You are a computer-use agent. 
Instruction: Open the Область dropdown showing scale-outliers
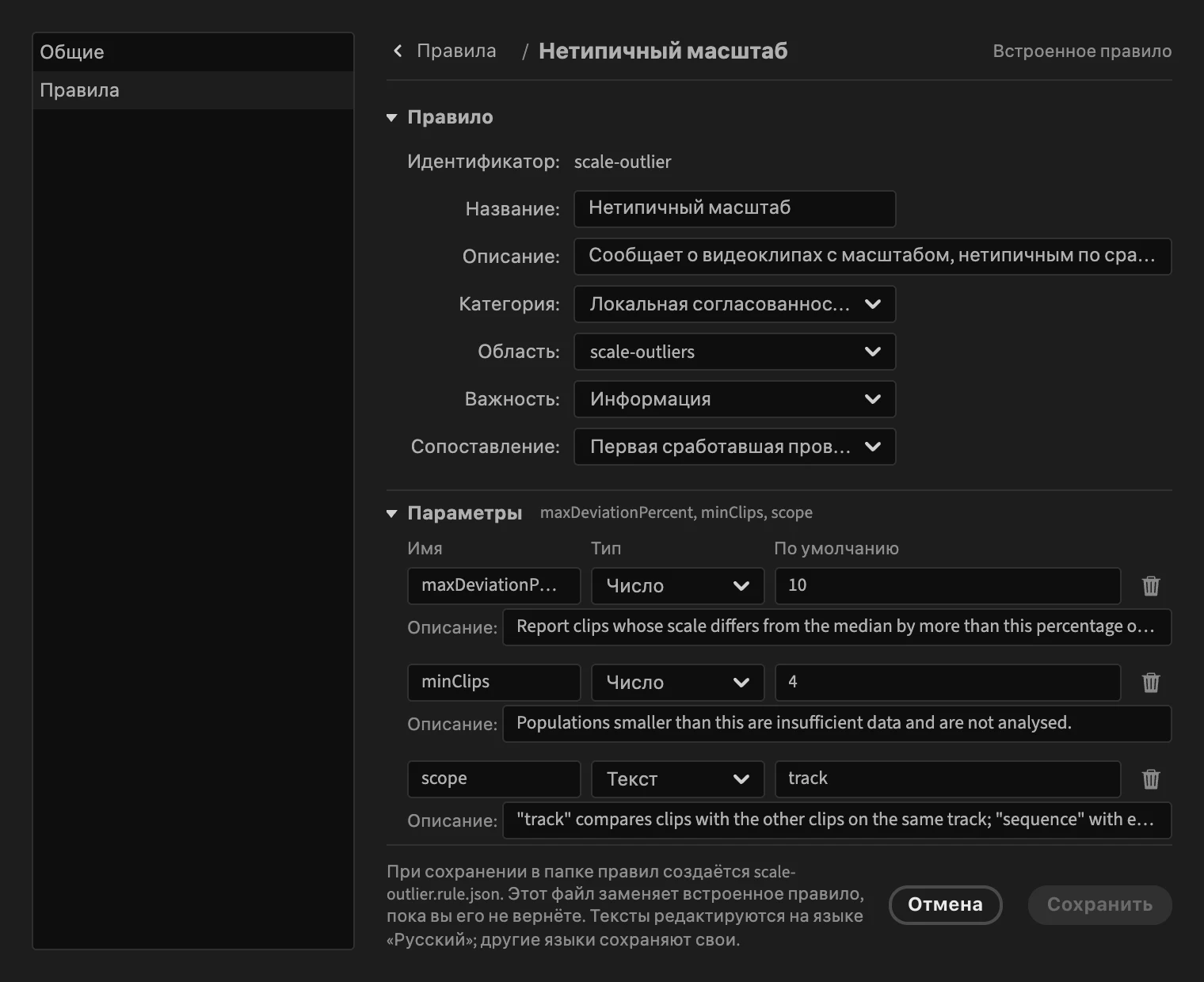click(735, 352)
